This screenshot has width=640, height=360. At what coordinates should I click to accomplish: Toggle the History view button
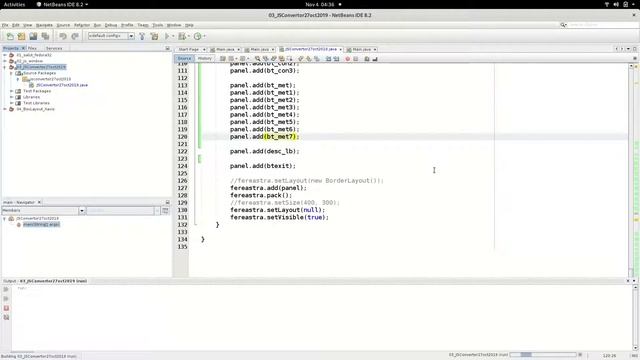point(205,59)
